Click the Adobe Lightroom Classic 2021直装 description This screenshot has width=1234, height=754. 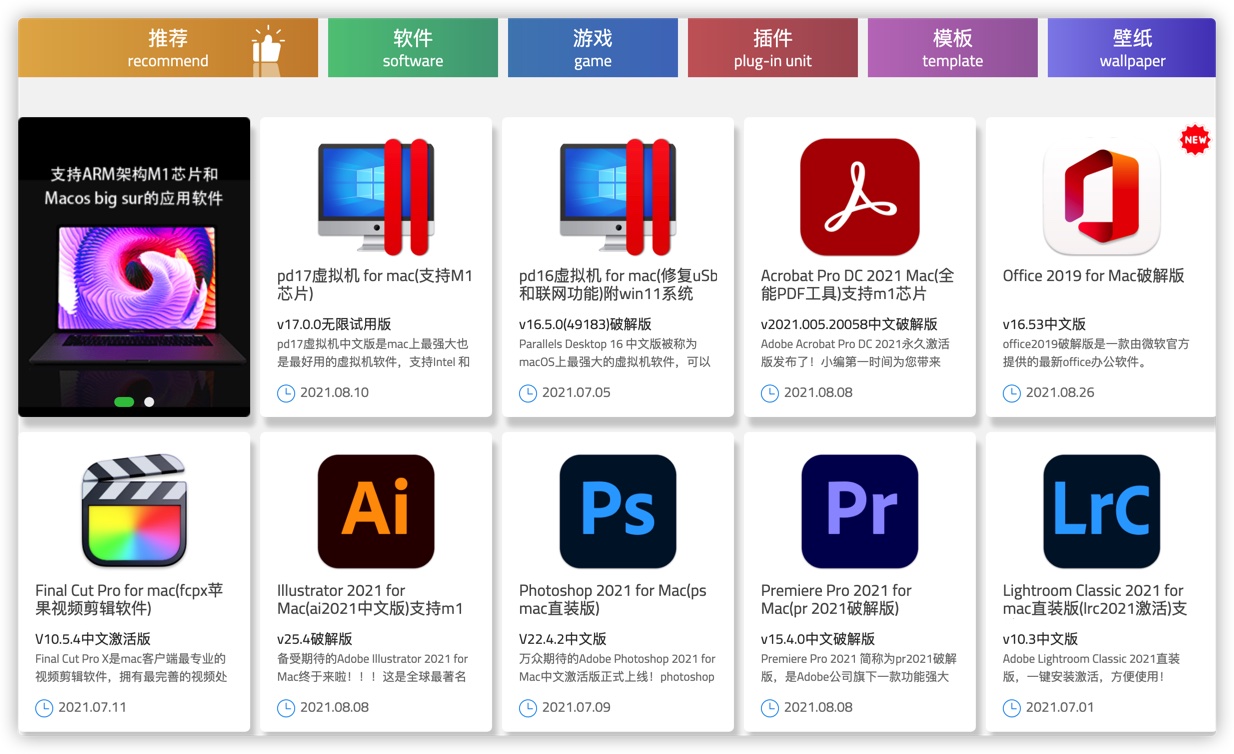tap(1092, 668)
